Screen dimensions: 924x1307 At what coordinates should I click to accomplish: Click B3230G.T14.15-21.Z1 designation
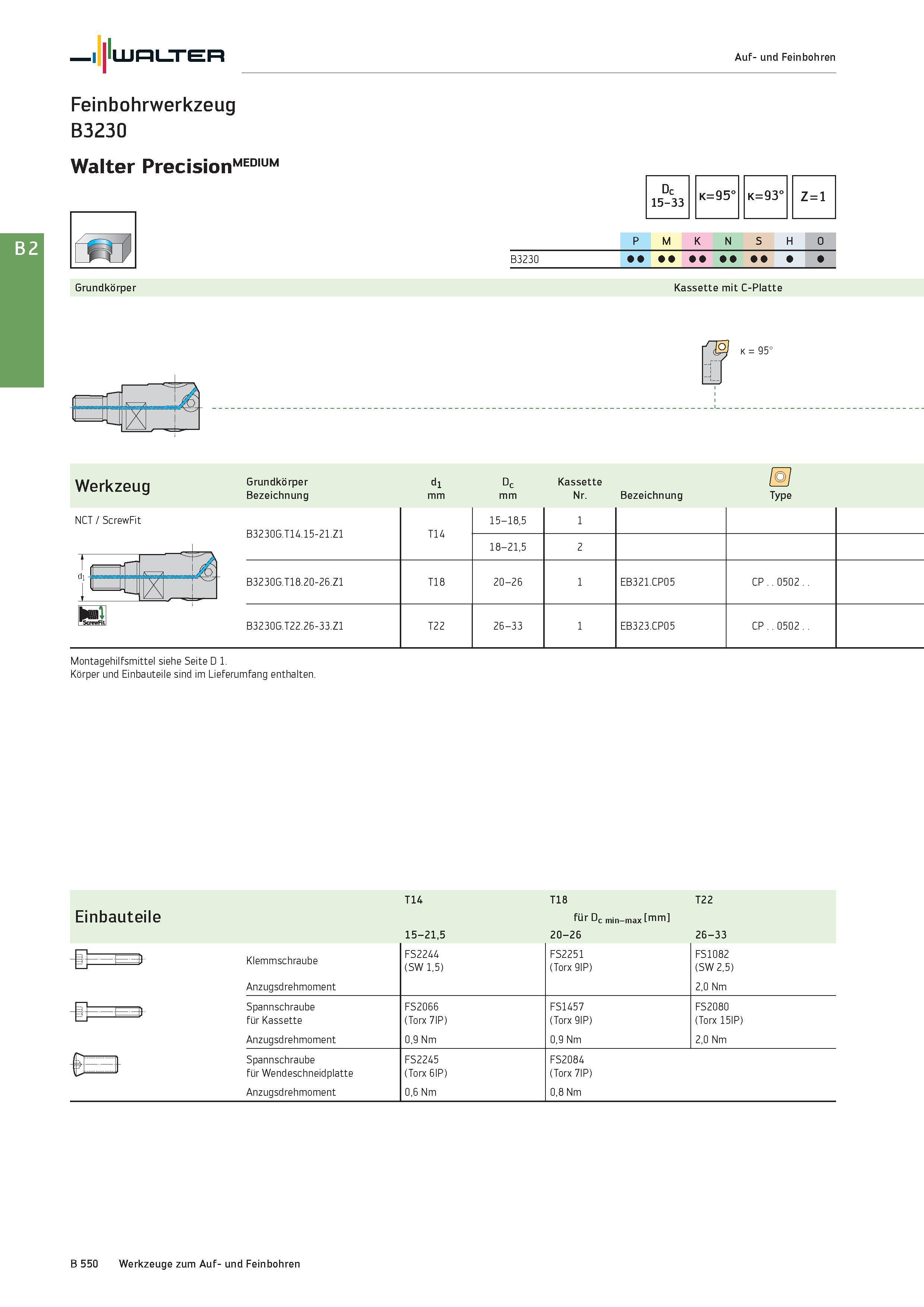(294, 534)
